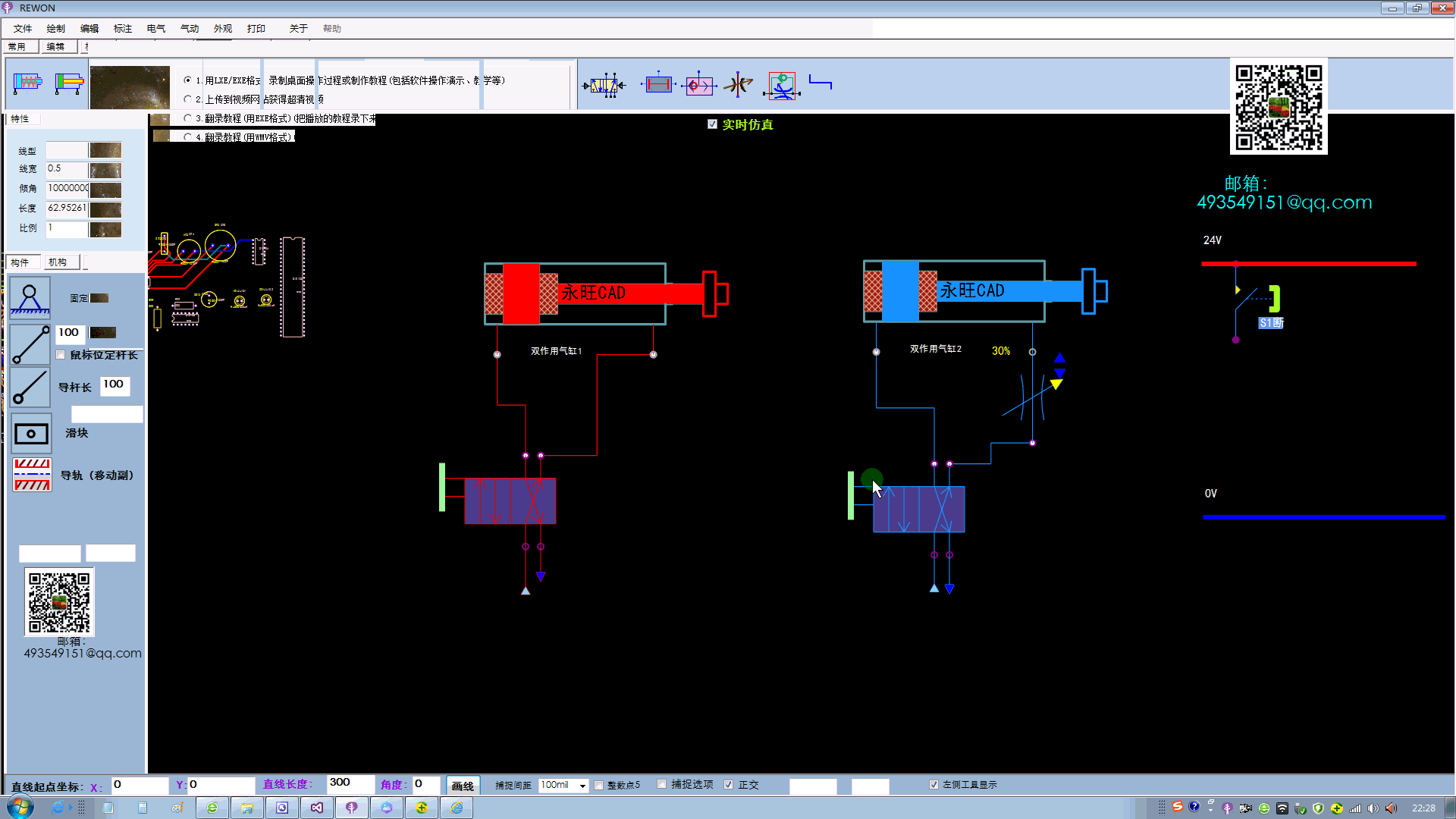Click the blue solenoid valve in circuit two
The image size is (1456, 819).
[918, 509]
